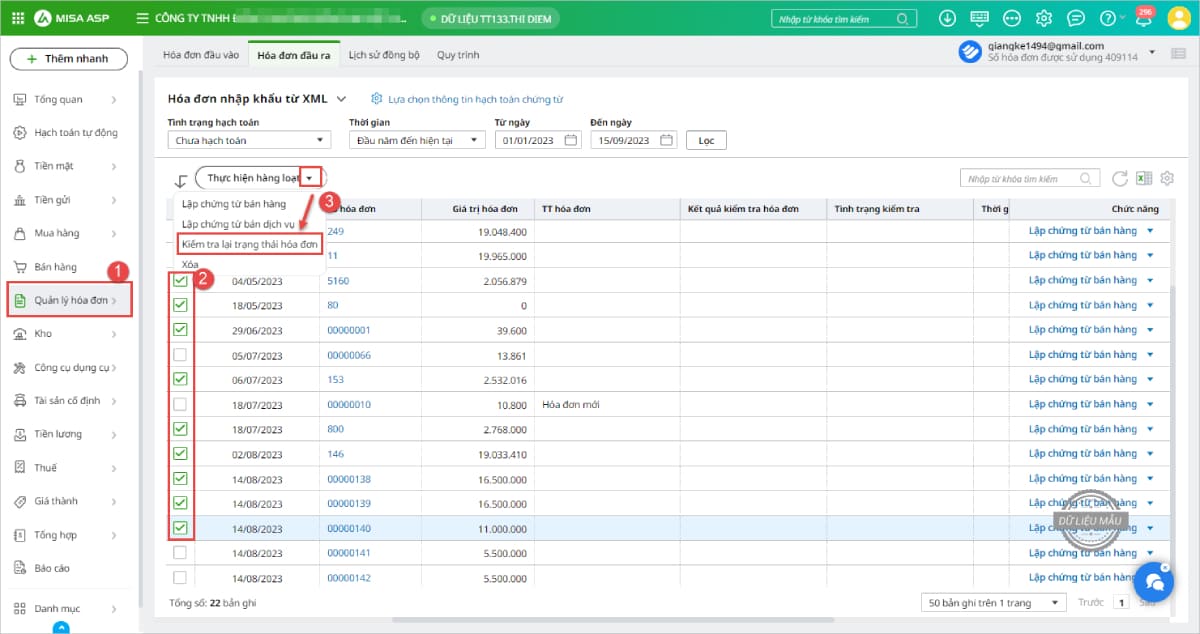This screenshot has width=1200, height=634.
Task: Switch to Hóa đơn đầu vào tab
Action: click(201, 55)
